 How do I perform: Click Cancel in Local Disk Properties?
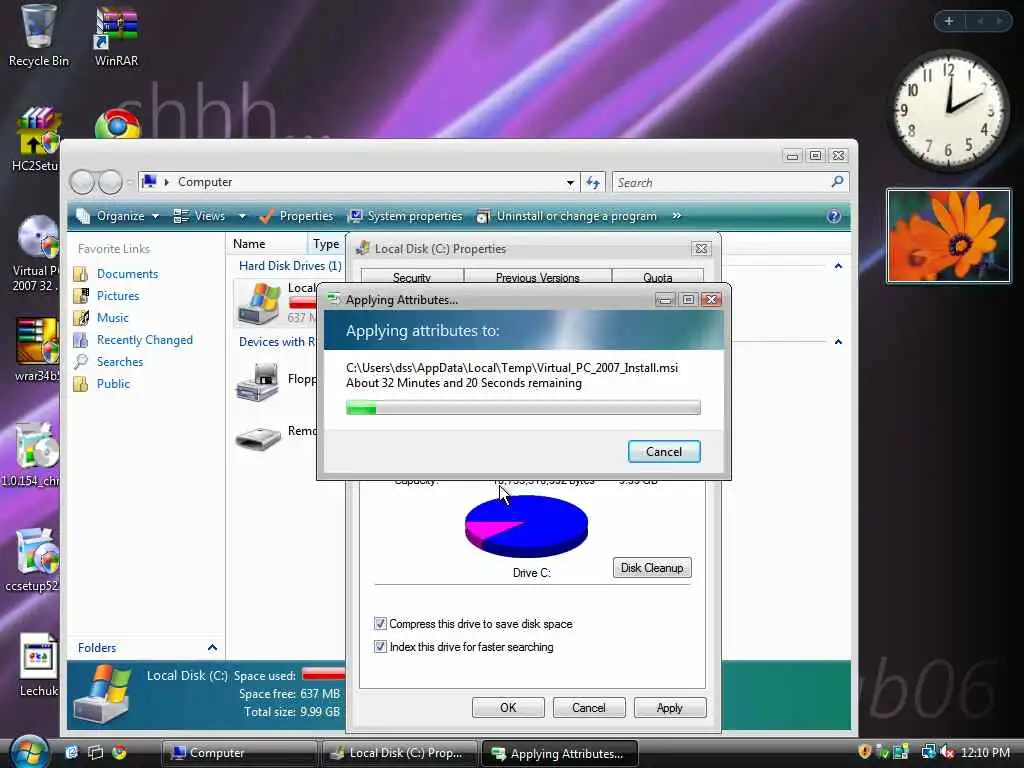tap(588, 708)
